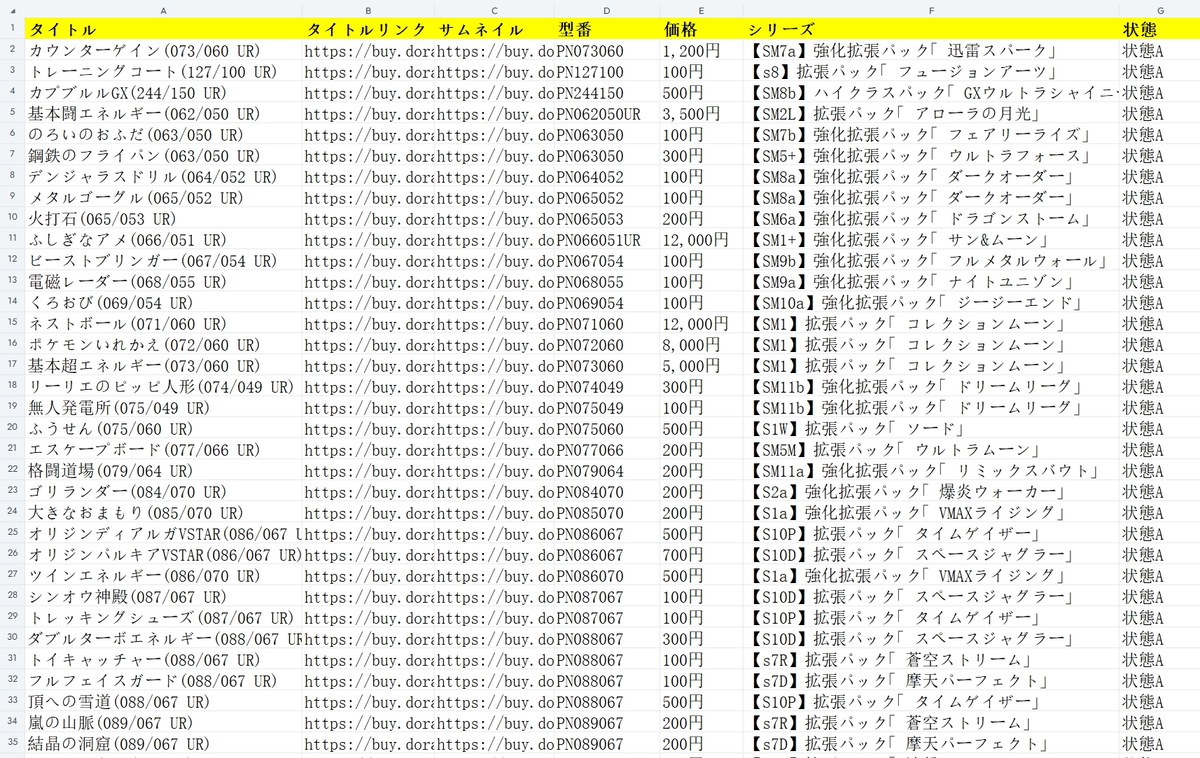Select cell ツインエネルギー(086/070 UR)
Viewport: 1200px width, 758px height.
point(163,575)
